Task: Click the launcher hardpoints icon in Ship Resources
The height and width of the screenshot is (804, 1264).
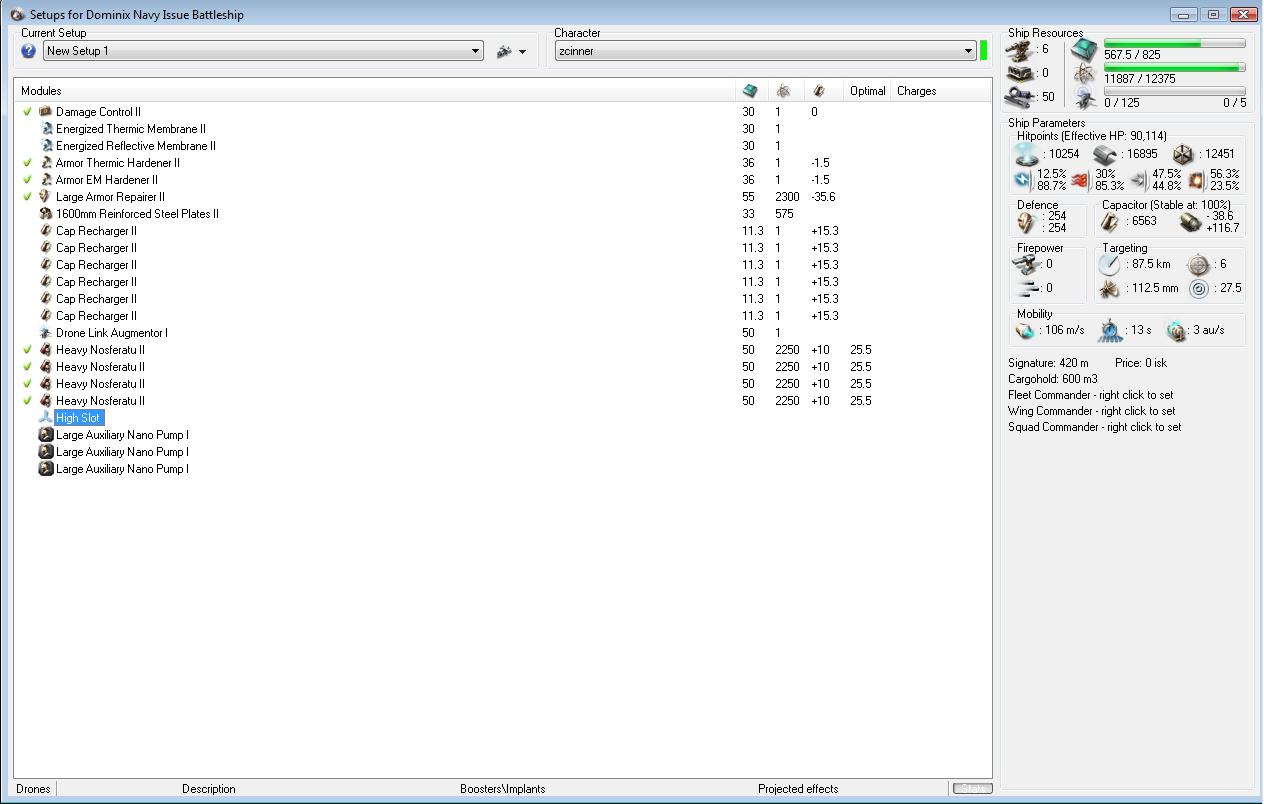Action: point(1020,73)
